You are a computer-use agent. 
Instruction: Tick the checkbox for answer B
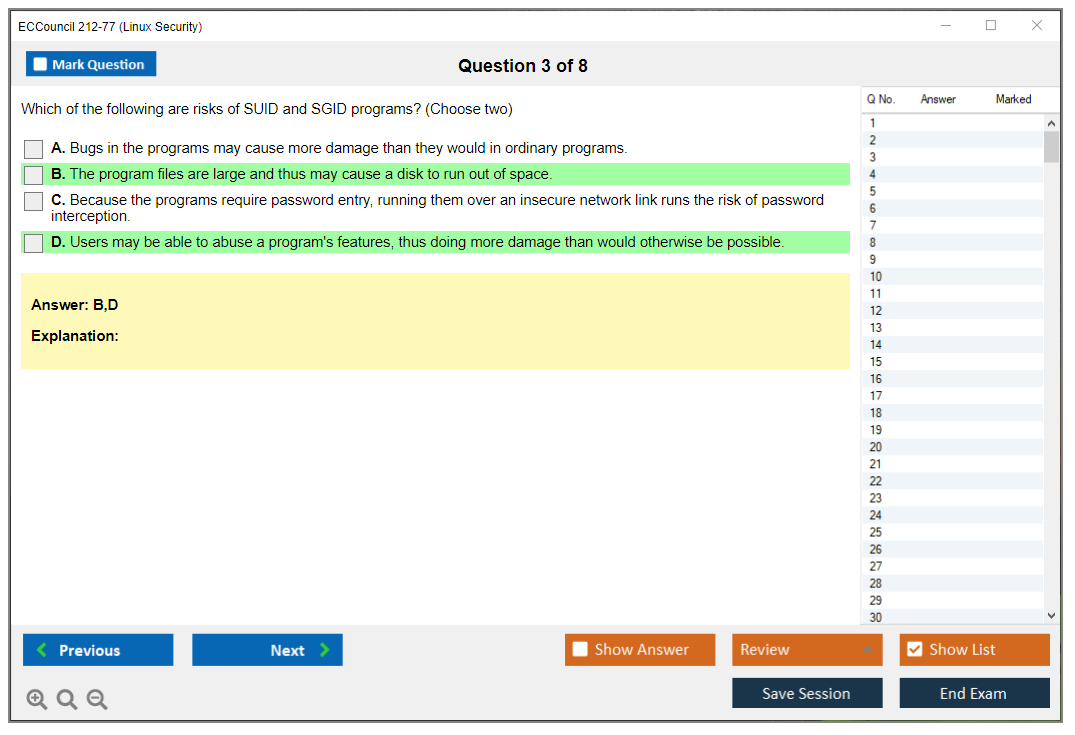(34, 175)
